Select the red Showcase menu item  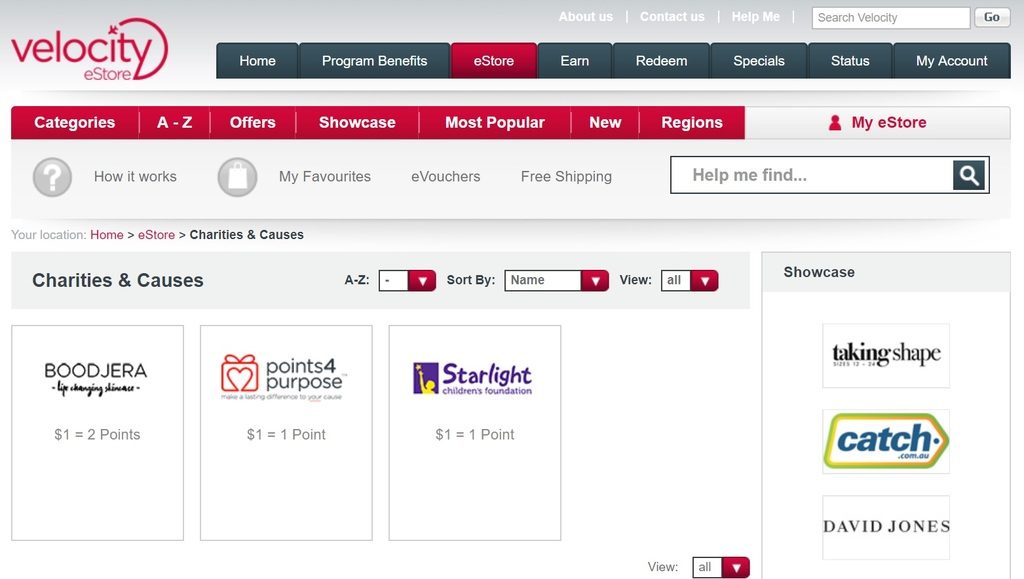click(x=357, y=123)
